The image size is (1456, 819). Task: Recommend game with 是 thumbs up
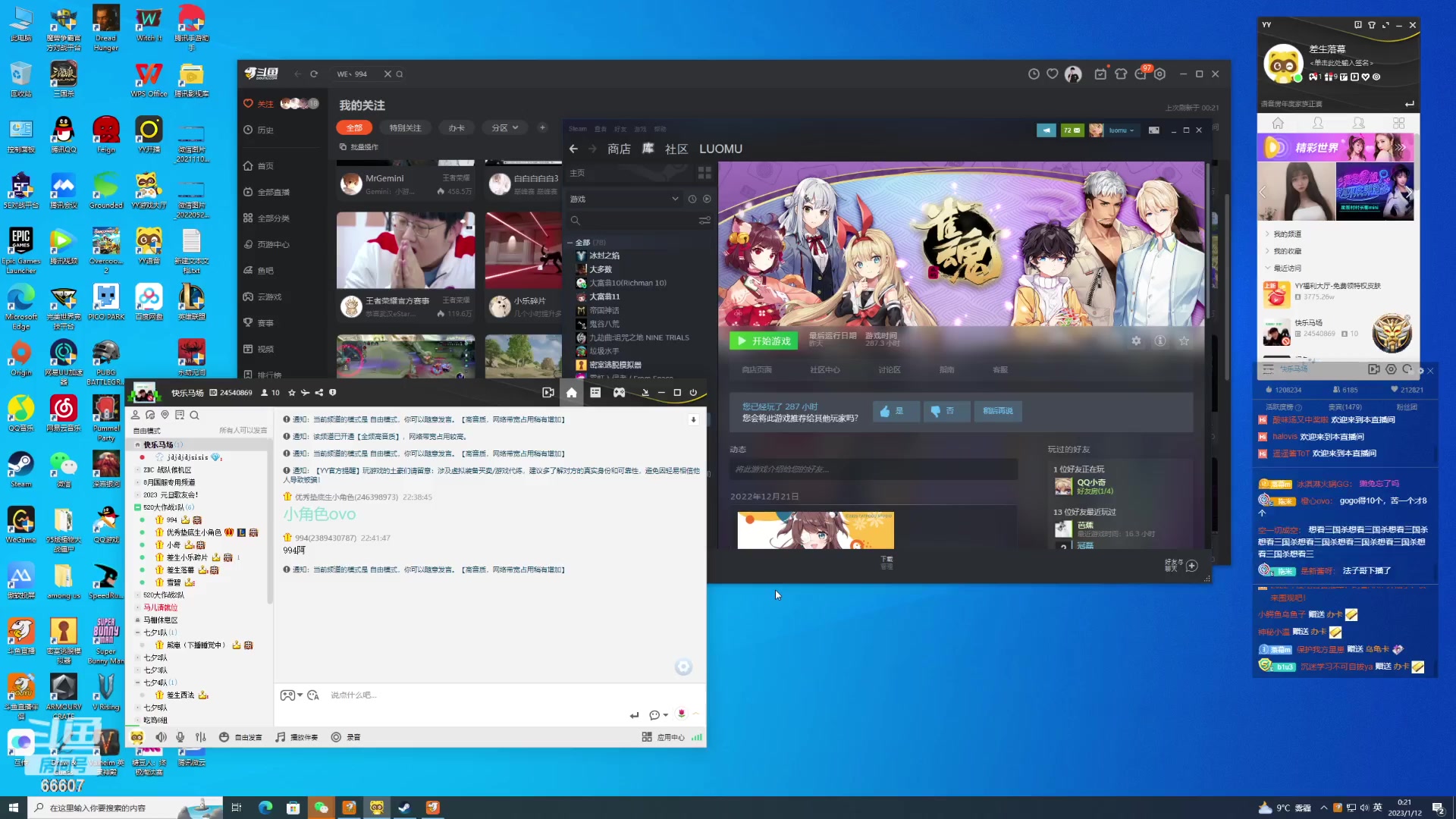coord(895,411)
